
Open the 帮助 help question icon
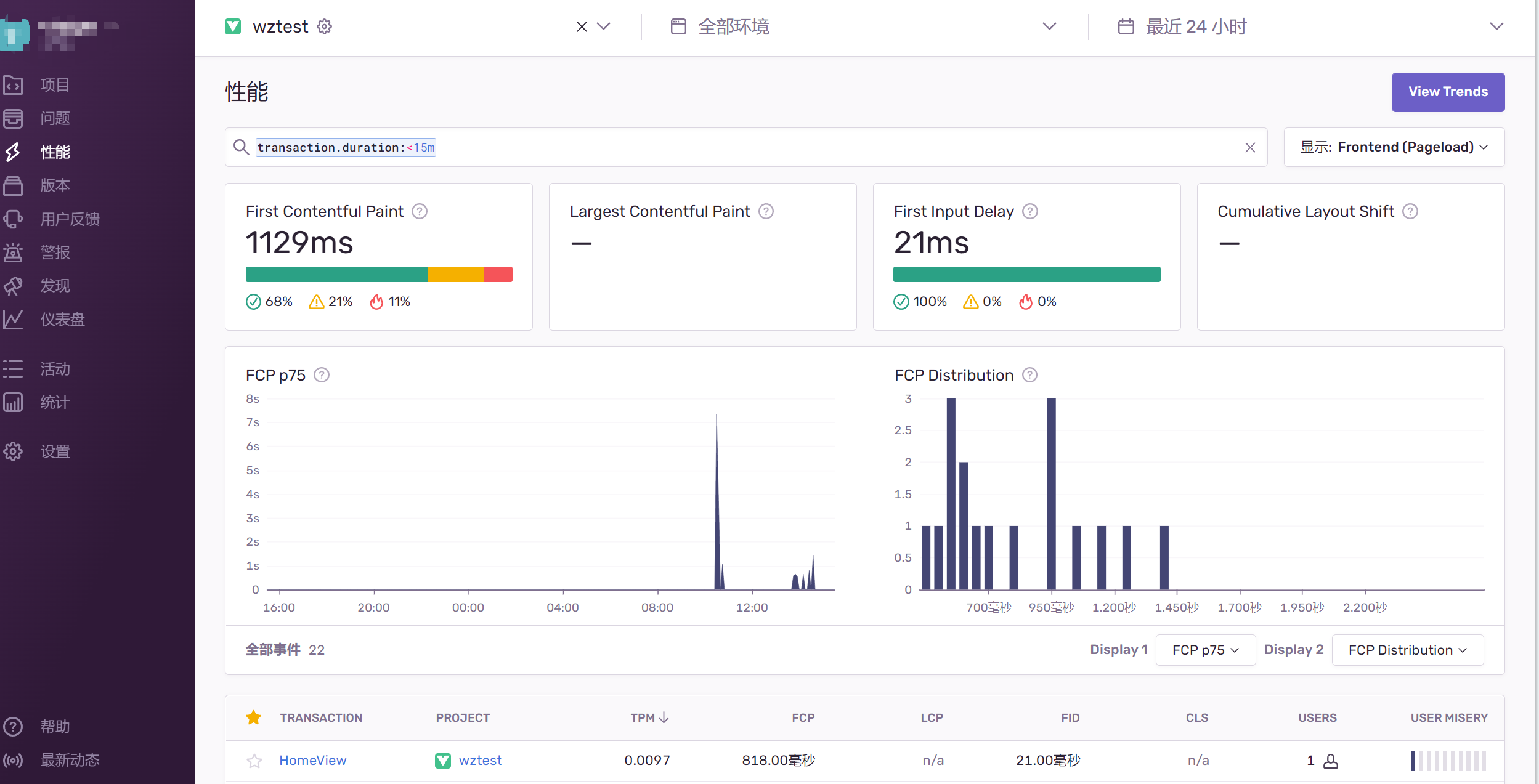click(13, 727)
